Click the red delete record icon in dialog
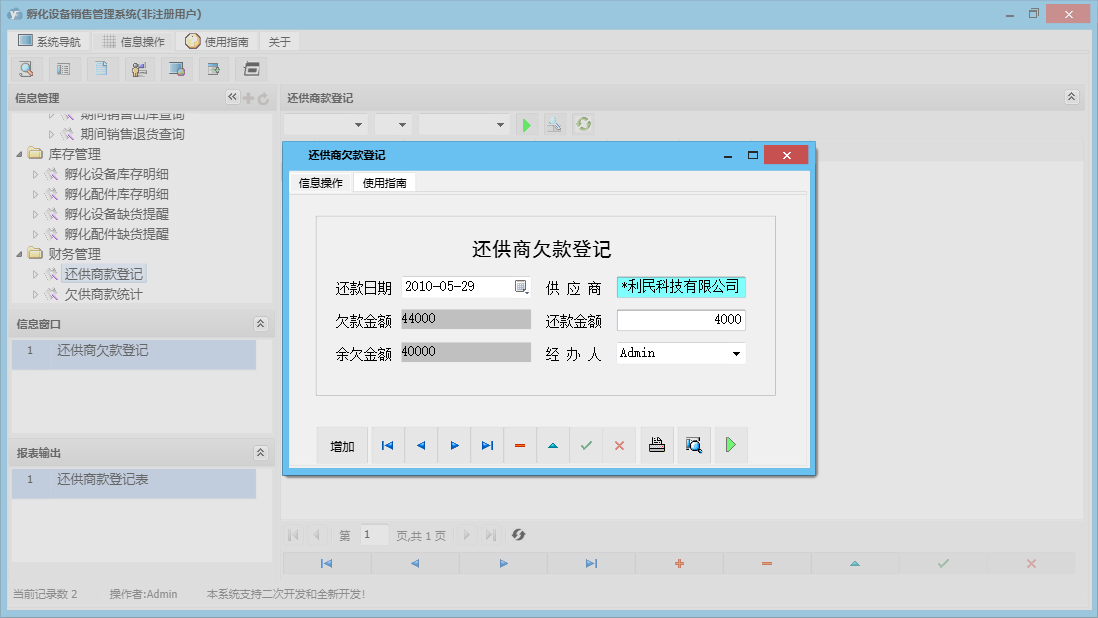Screen dimensions: 1098x618 coord(520,445)
